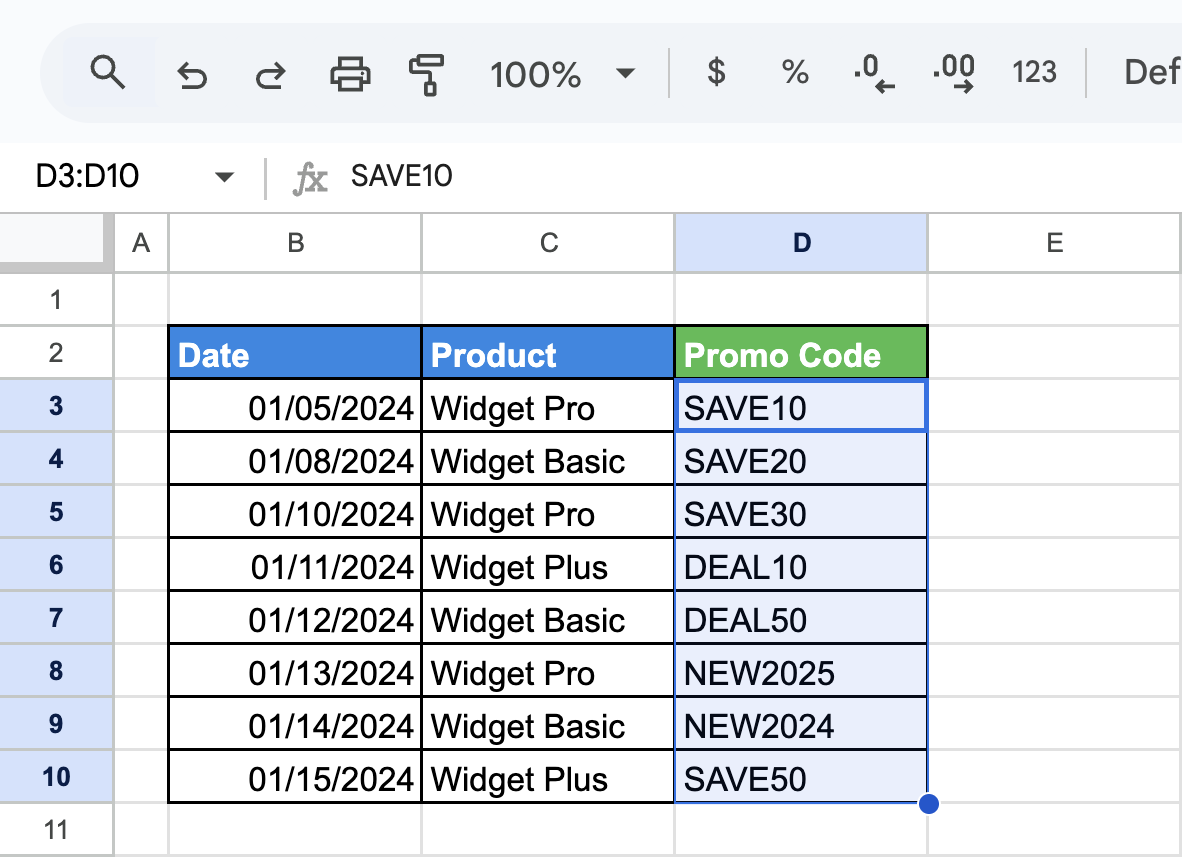The height and width of the screenshot is (857, 1182).
Task: Format selection as currency
Action: tap(716, 72)
